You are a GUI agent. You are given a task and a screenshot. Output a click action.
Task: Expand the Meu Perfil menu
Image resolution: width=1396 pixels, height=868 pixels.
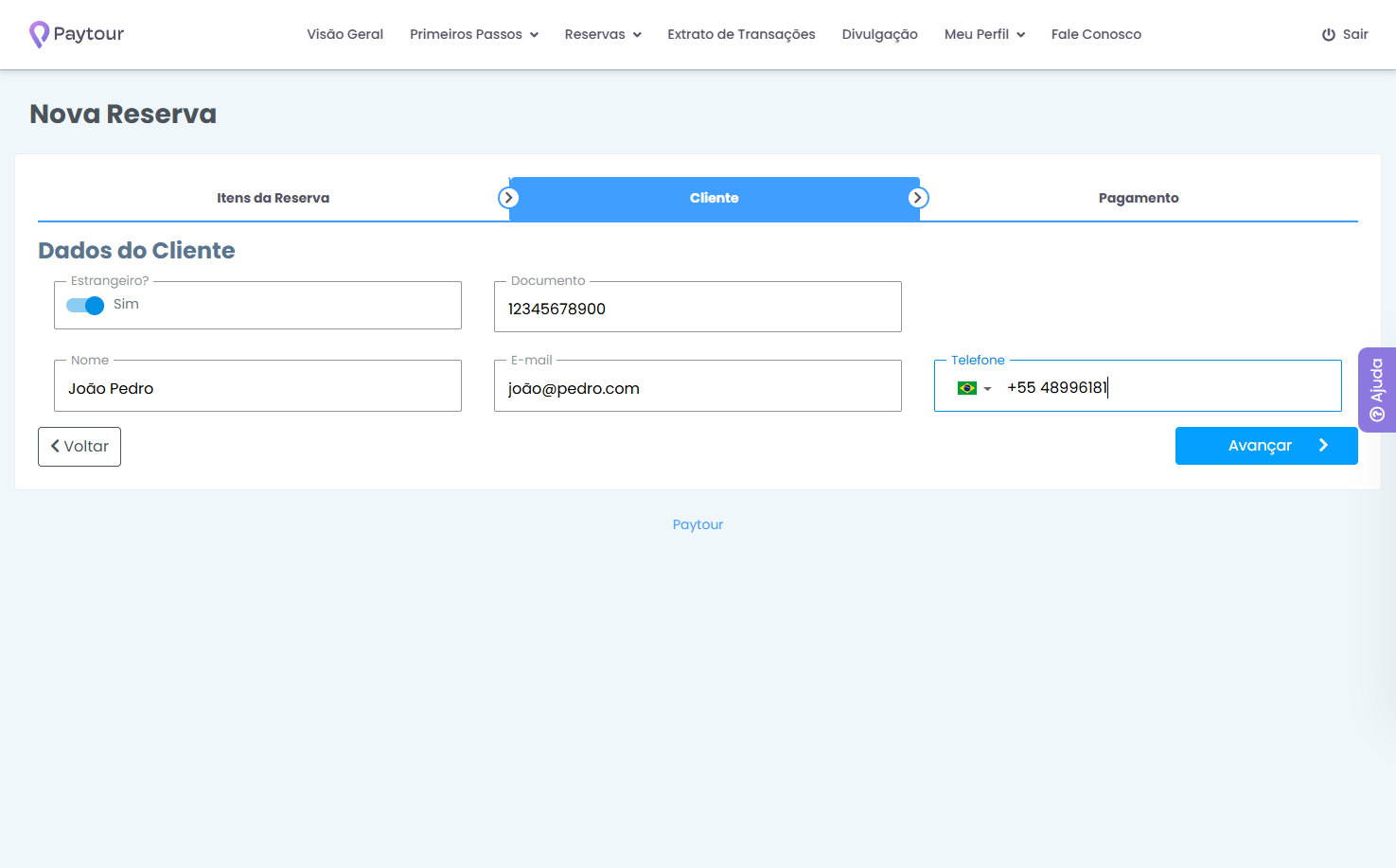[984, 34]
